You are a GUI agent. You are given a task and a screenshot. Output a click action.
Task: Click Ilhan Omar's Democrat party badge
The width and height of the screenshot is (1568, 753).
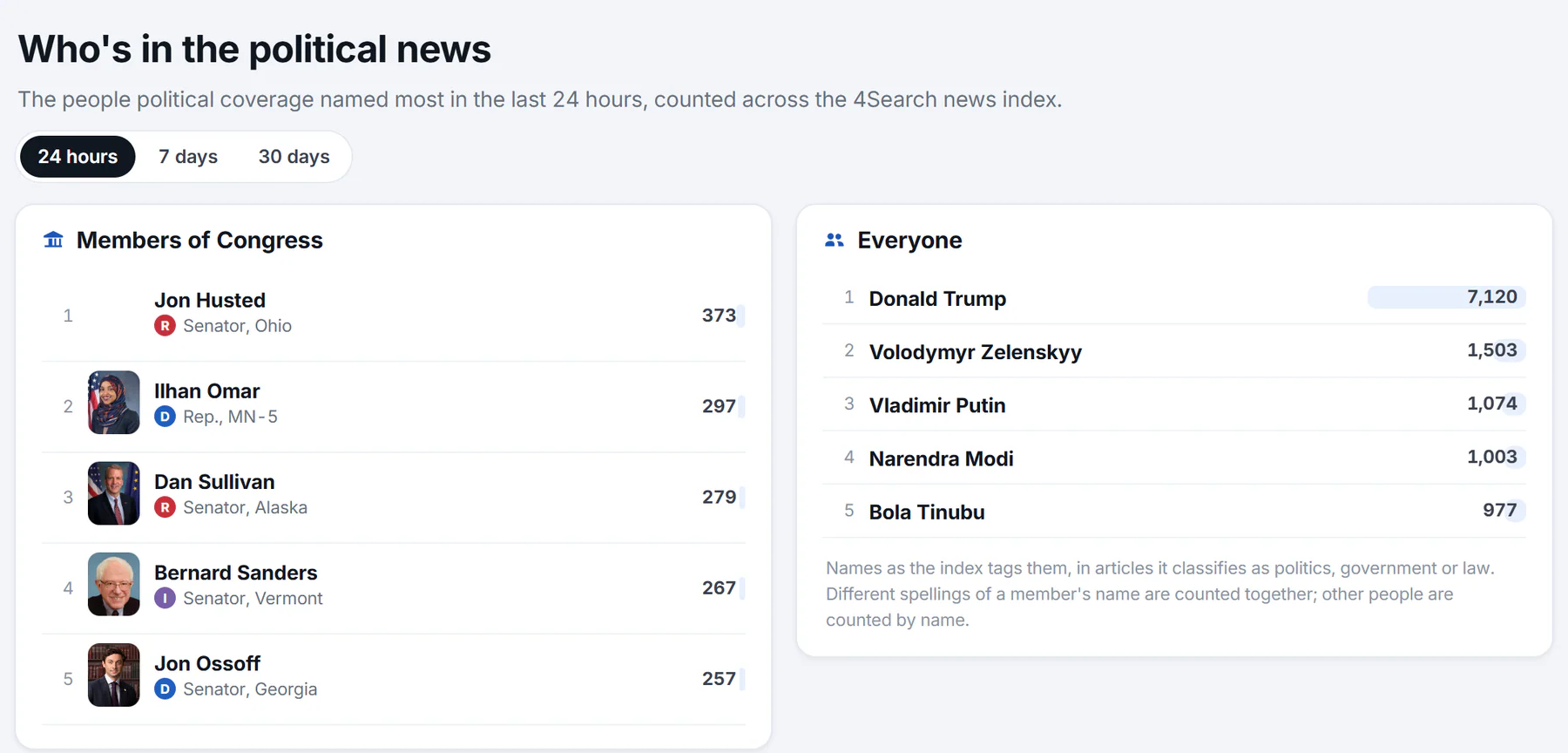pyautogui.click(x=165, y=417)
